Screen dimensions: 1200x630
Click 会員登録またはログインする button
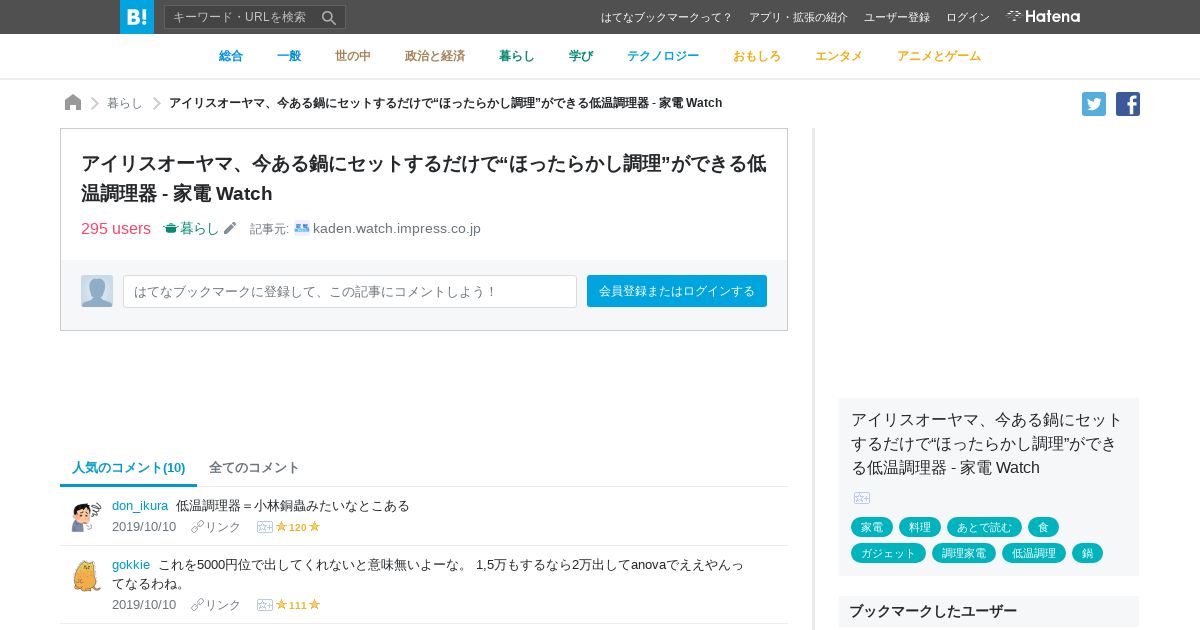click(x=677, y=291)
